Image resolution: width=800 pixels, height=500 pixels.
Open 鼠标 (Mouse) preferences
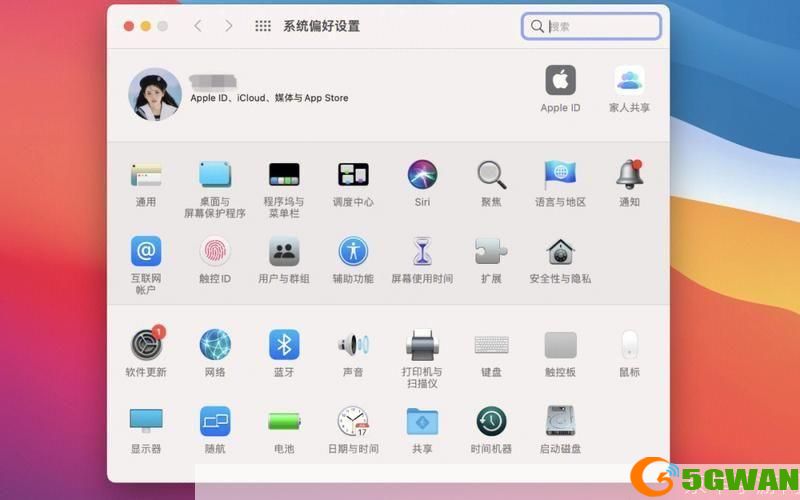630,345
